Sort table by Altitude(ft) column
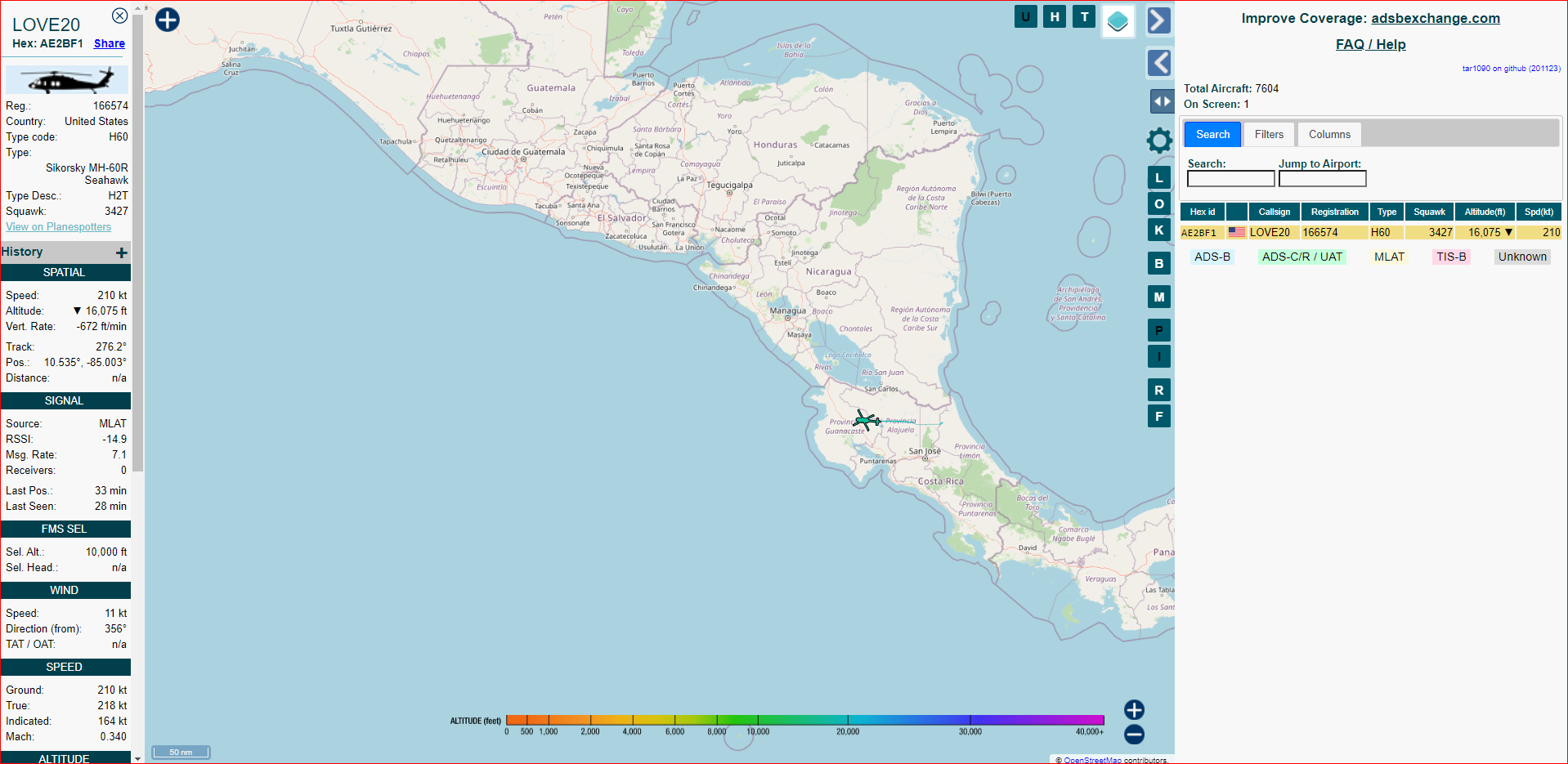This screenshot has width=1568, height=764. coord(1485,212)
